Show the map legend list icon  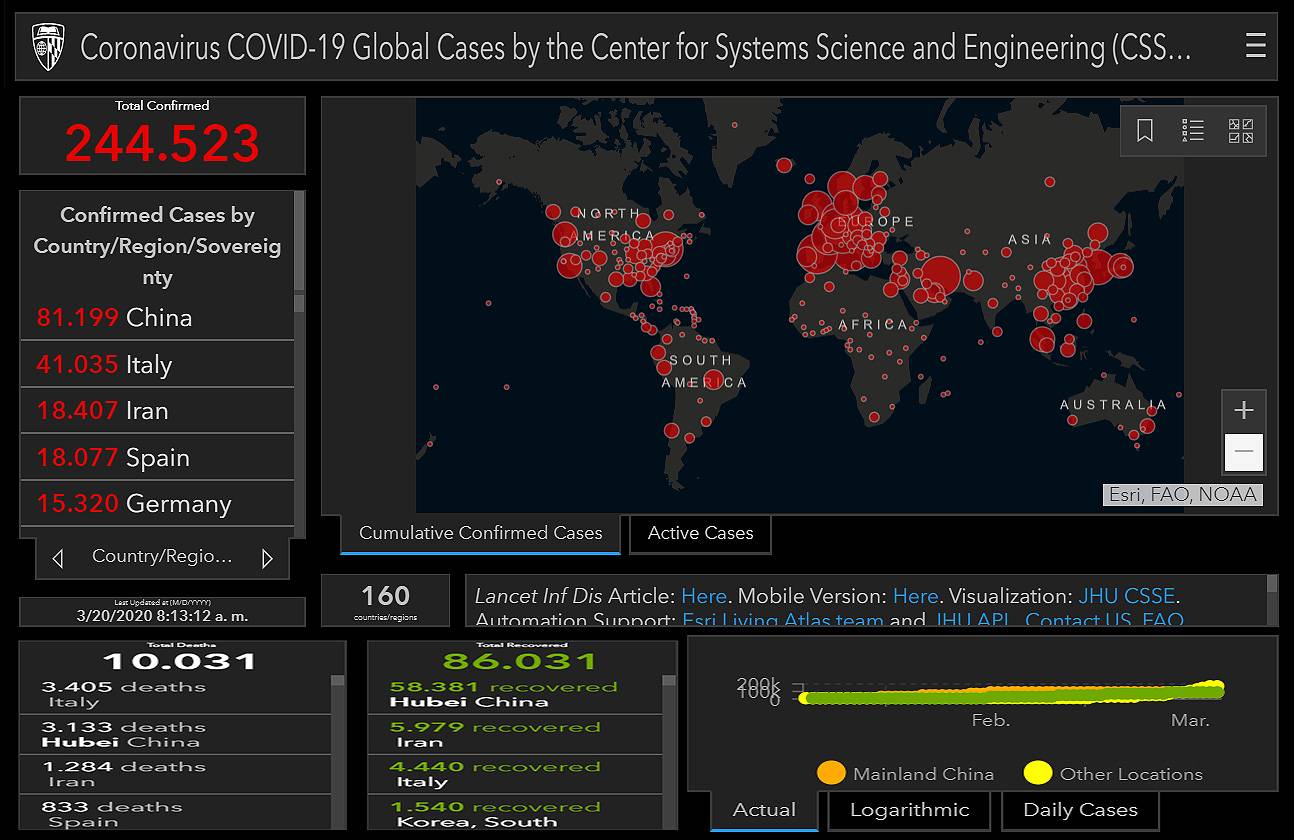pyautogui.click(x=1193, y=131)
